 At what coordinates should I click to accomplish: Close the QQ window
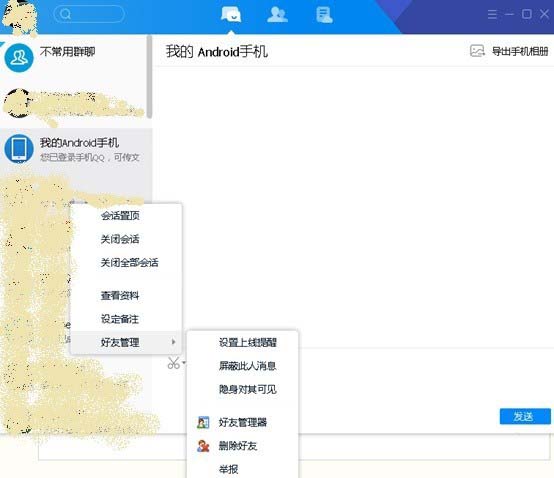(544, 14)
